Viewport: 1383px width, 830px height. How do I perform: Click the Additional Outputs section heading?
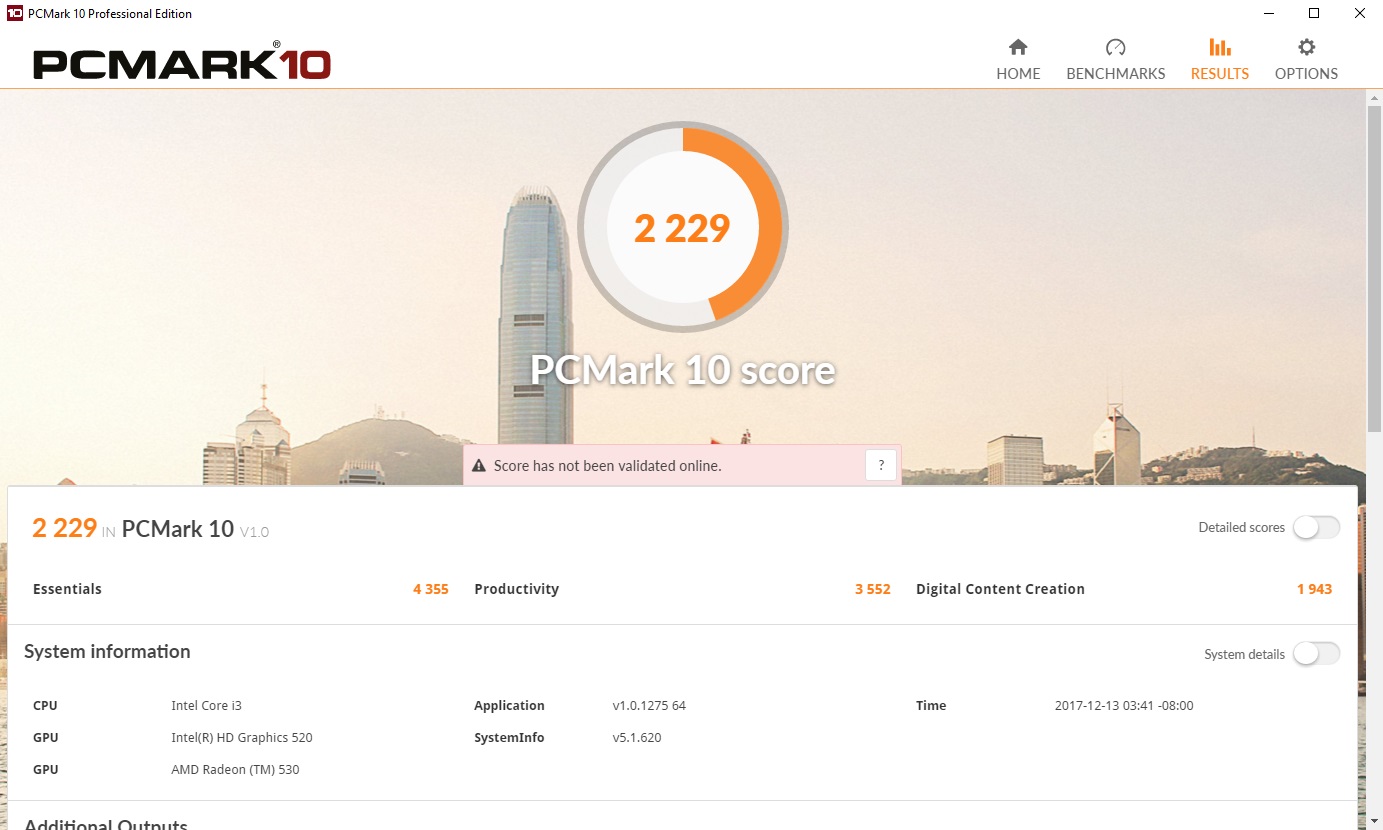[x=106, y=824]
